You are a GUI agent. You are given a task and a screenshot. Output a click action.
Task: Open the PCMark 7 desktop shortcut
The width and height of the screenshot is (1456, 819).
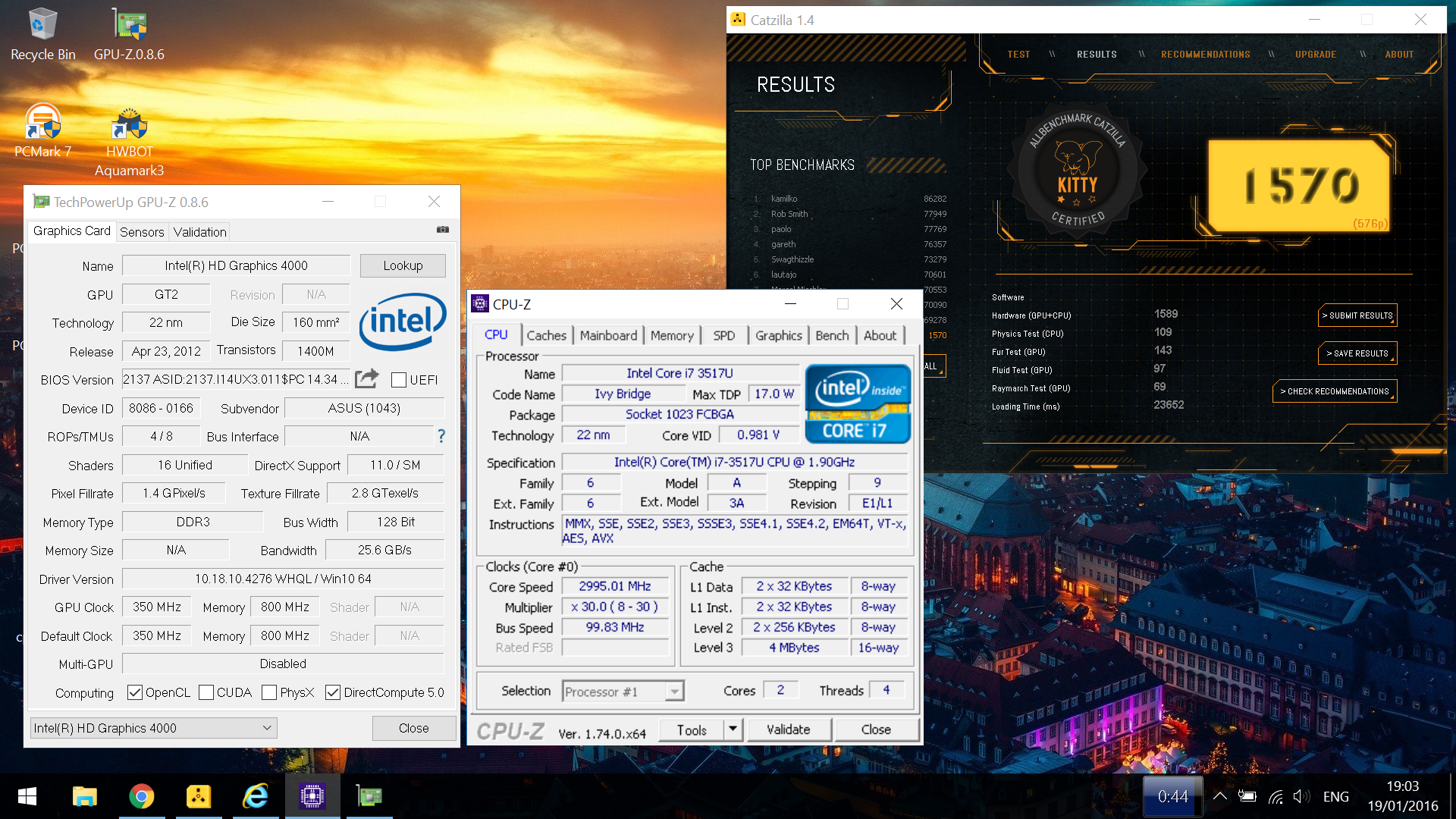[x=42, y=130]
